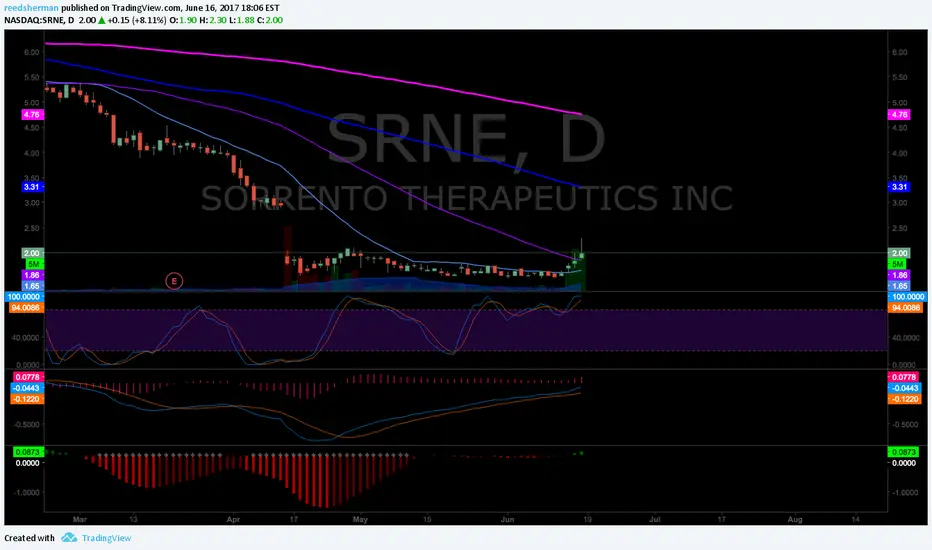The width and height of the screenshot is (932, 550).
Task: Open the TradingView link beside Created with
Action: [x=106, y=538]
